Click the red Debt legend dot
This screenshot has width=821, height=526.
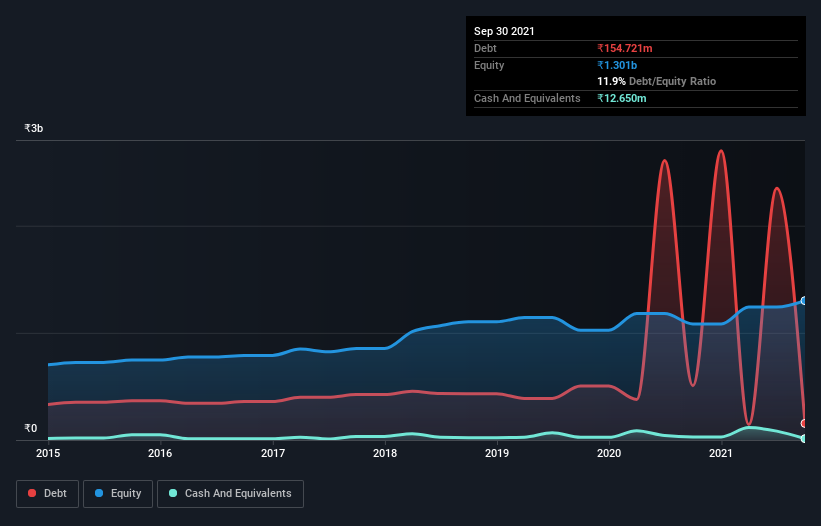coord(32,493)
